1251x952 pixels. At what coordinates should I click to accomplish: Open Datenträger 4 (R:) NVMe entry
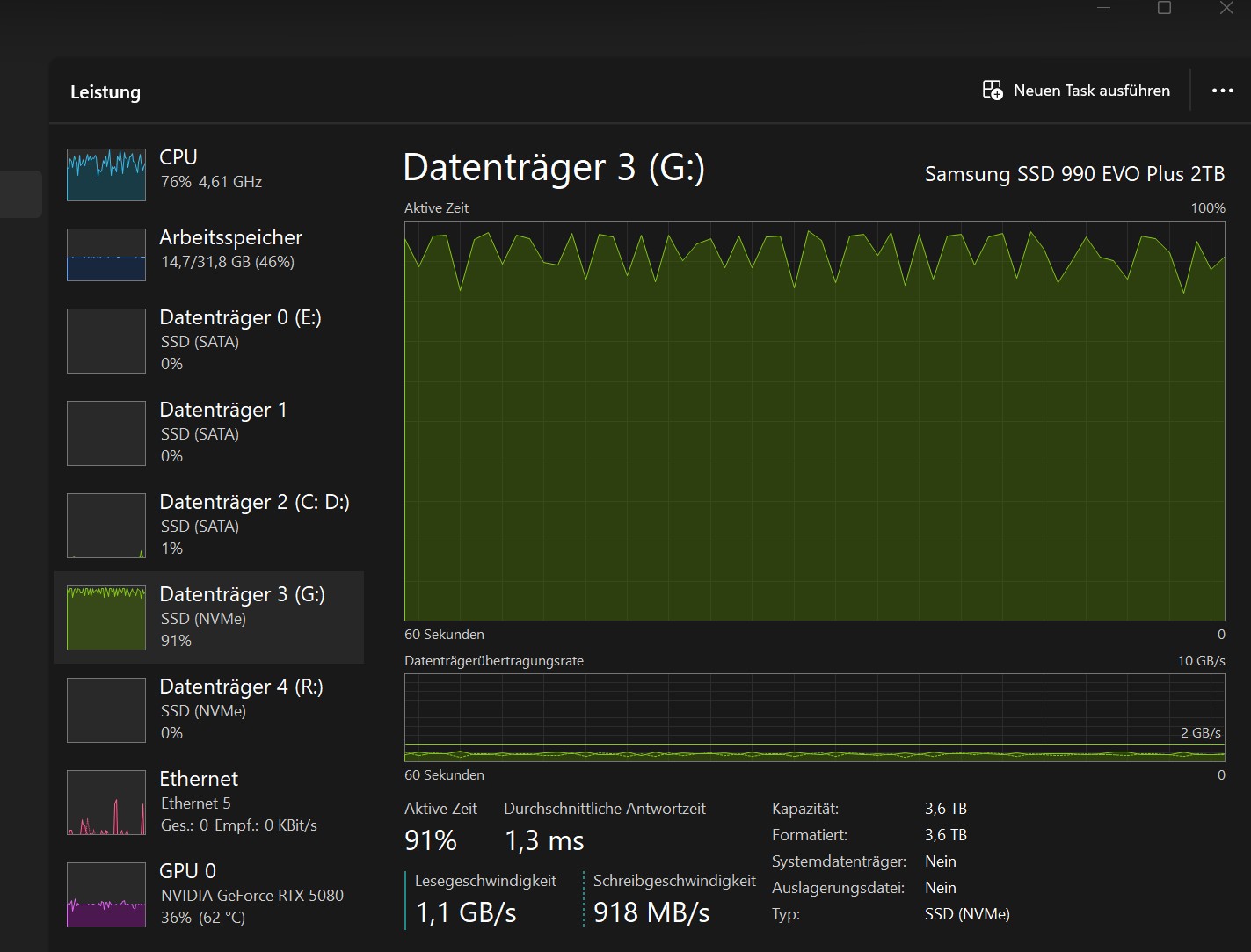point(240,687)
